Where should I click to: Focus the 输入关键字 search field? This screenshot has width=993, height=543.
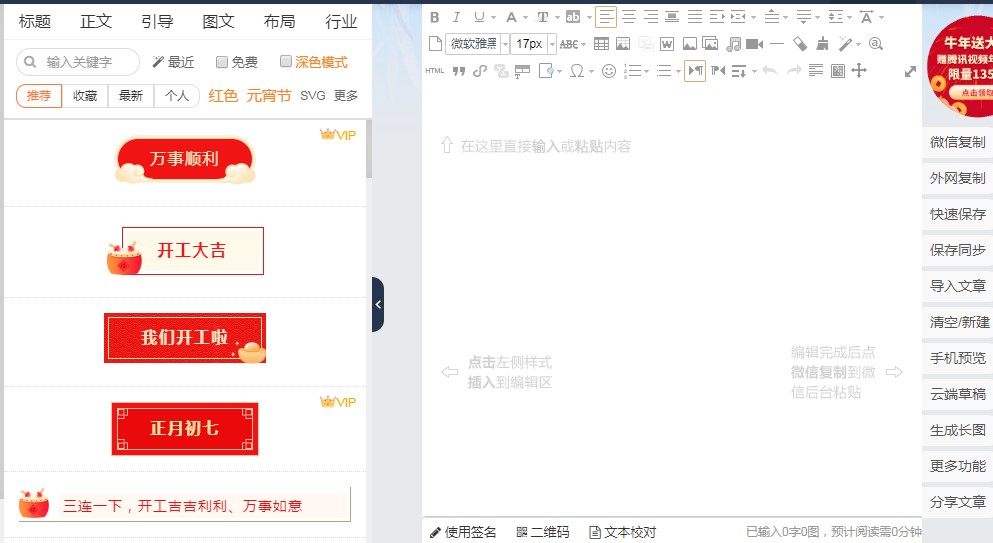coord(78,62)
